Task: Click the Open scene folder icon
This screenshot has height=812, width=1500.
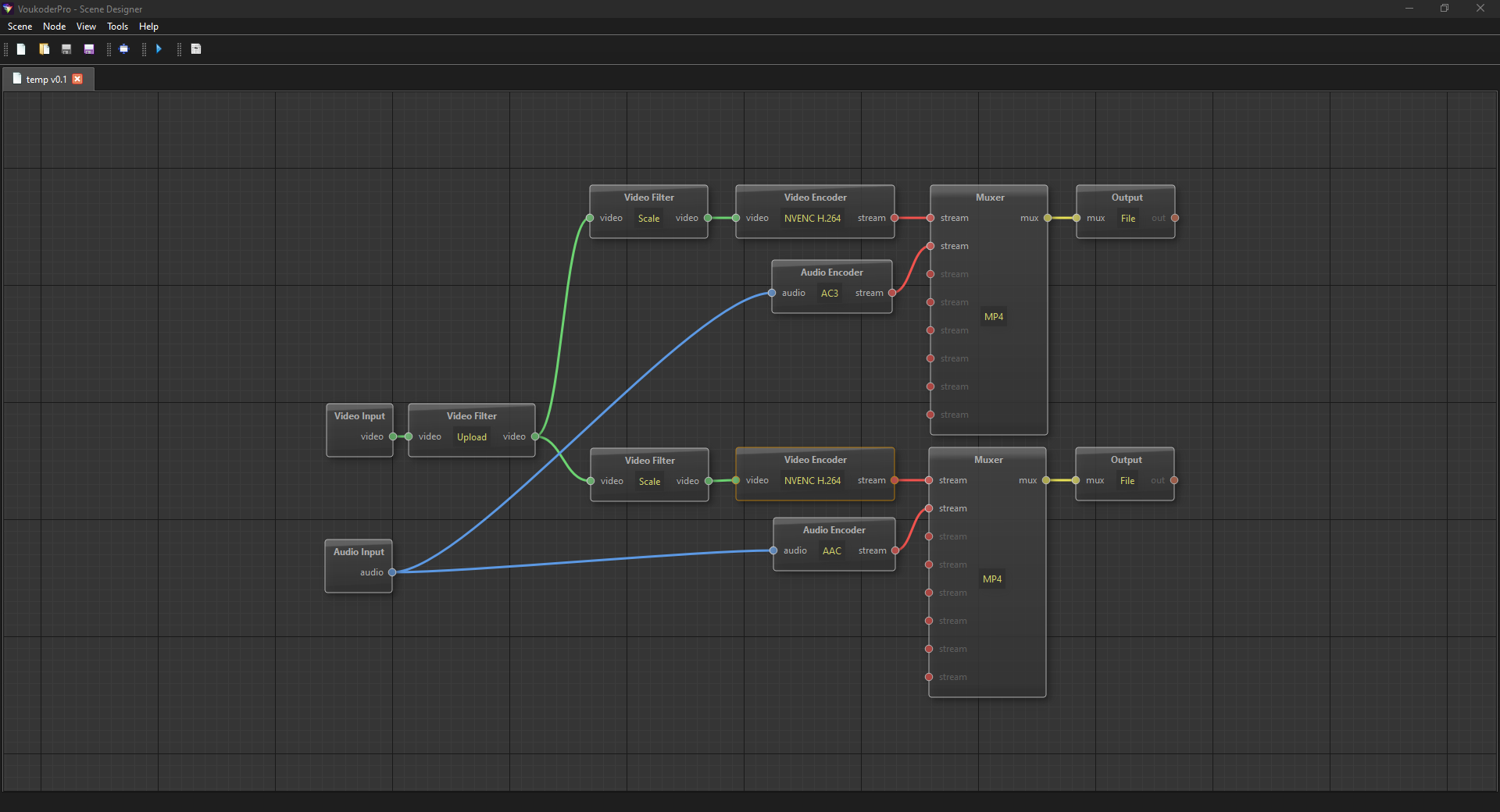Action: (x=45, y=49)
